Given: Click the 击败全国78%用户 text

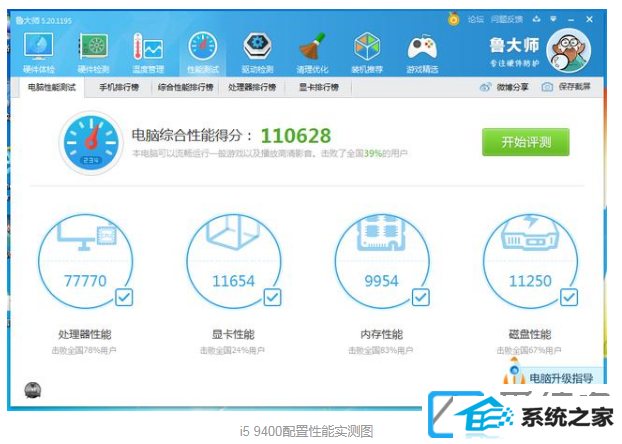Looking at the screenshot, I should click(84, 350).
